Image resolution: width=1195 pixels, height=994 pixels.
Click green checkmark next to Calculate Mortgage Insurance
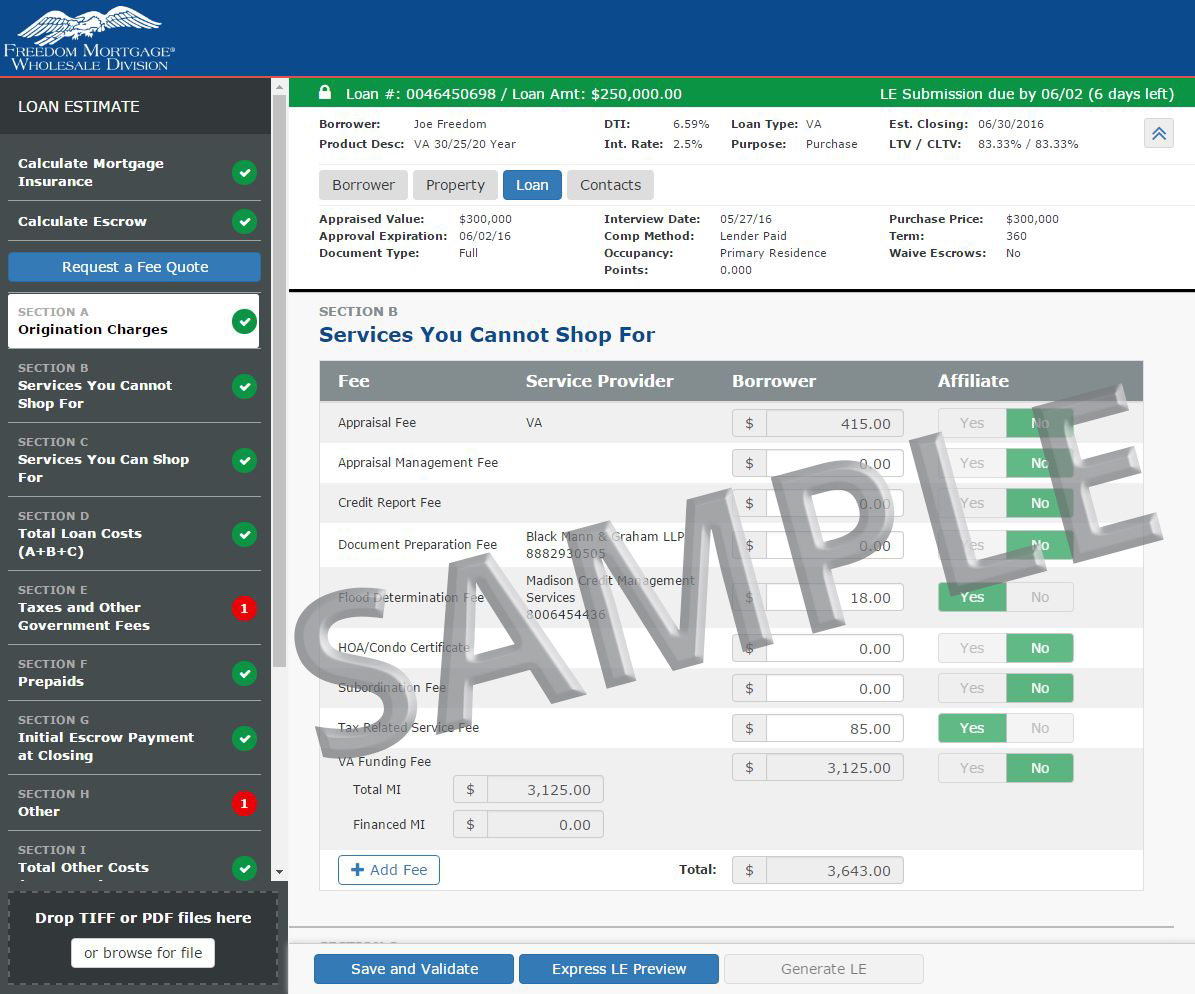[244, 173]
